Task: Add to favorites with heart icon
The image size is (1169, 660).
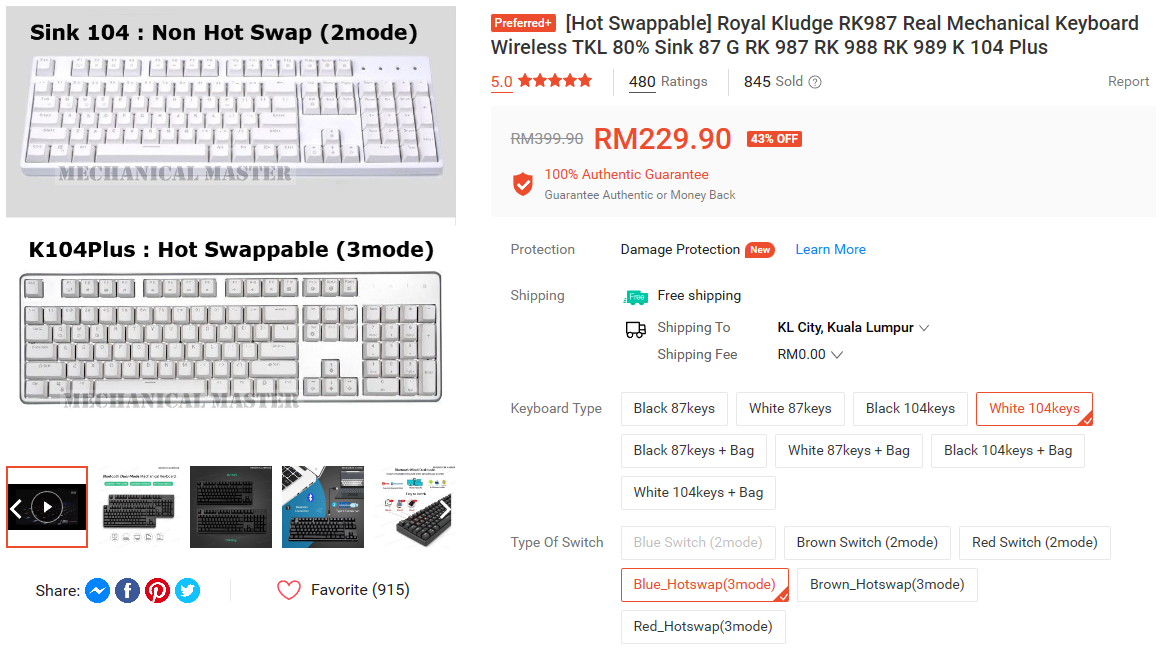Action: point(289,591)
